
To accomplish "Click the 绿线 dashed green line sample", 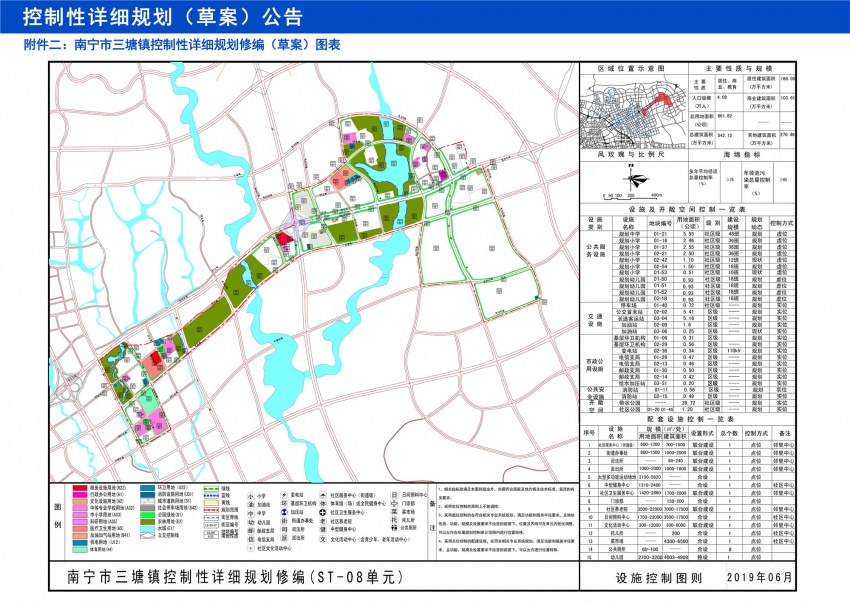I will 211,488.
